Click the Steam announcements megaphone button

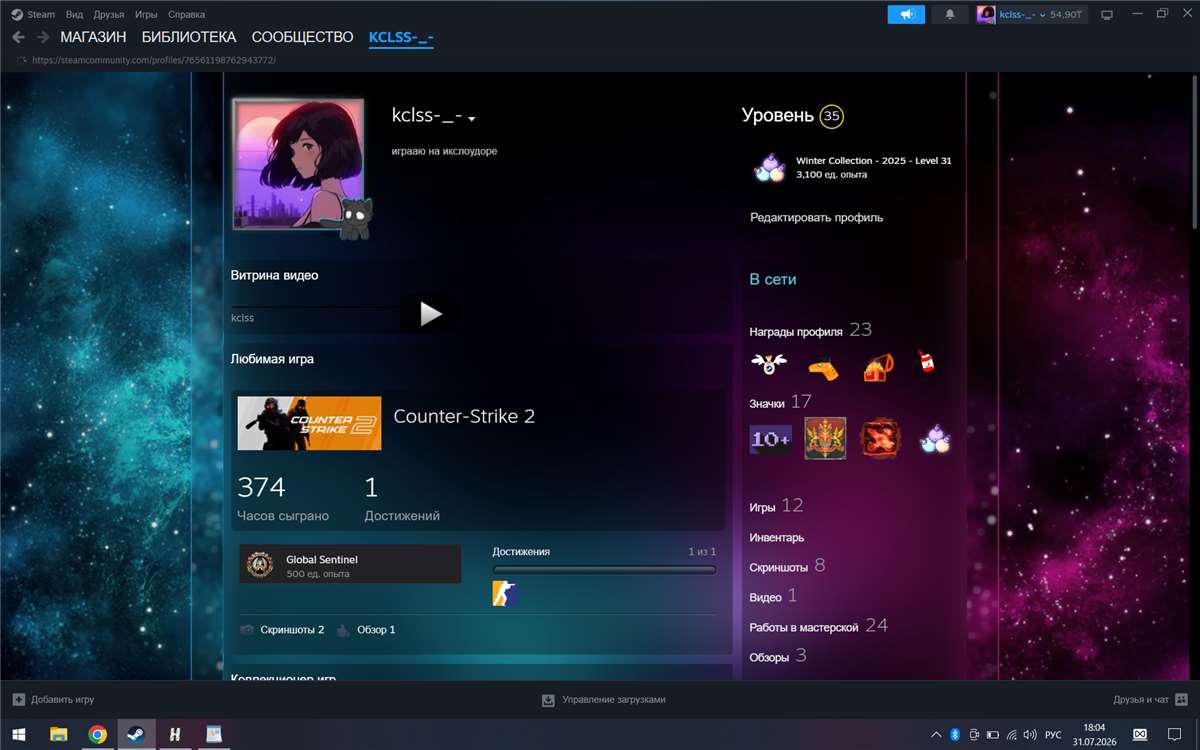[x=906, y=14]
